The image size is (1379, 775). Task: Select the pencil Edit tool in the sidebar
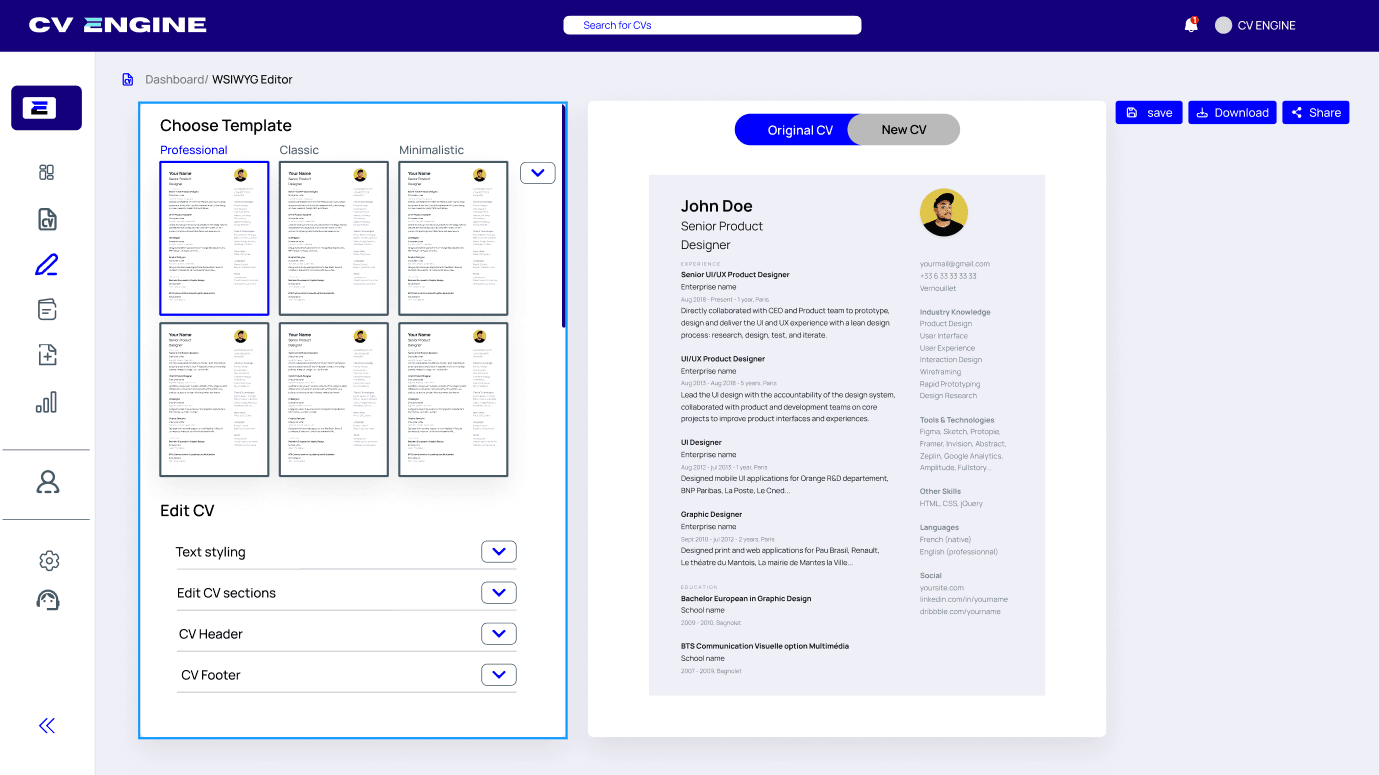[46, 264]
